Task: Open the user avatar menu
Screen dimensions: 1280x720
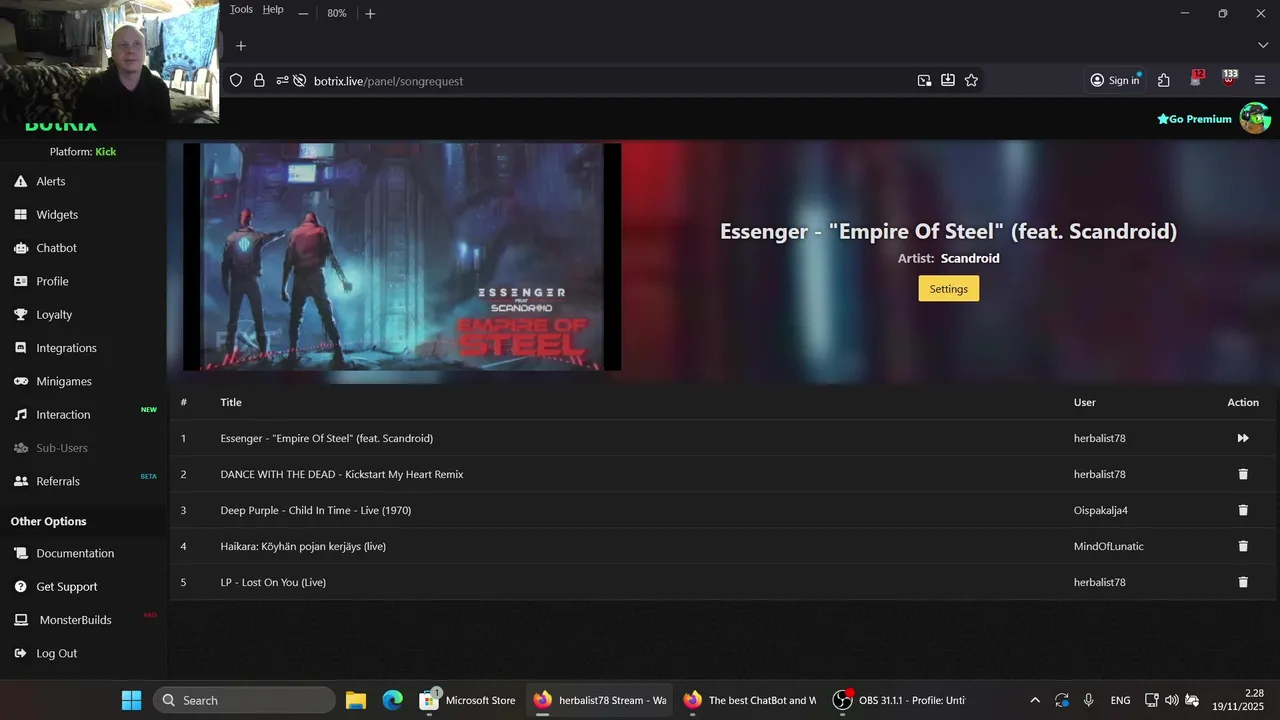Action: pos(1255,118)
